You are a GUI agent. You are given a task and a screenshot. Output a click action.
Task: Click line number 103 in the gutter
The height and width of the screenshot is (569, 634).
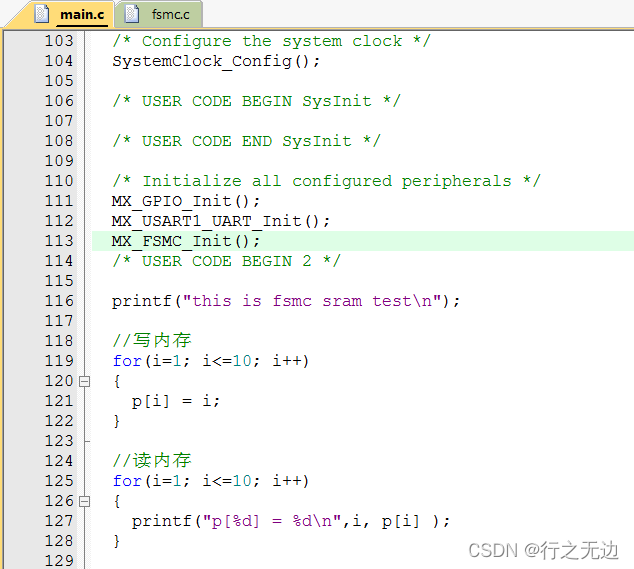pyautogui.click(x=59, y=41)
